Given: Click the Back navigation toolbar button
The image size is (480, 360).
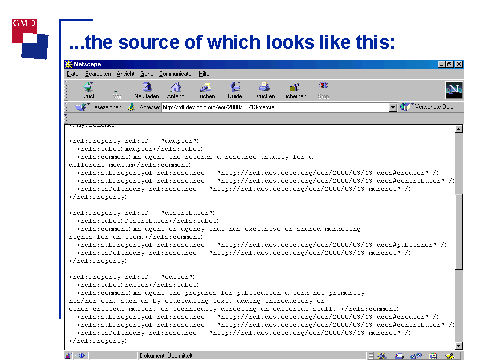Looking at the screenshot, I should coord(88,90).
